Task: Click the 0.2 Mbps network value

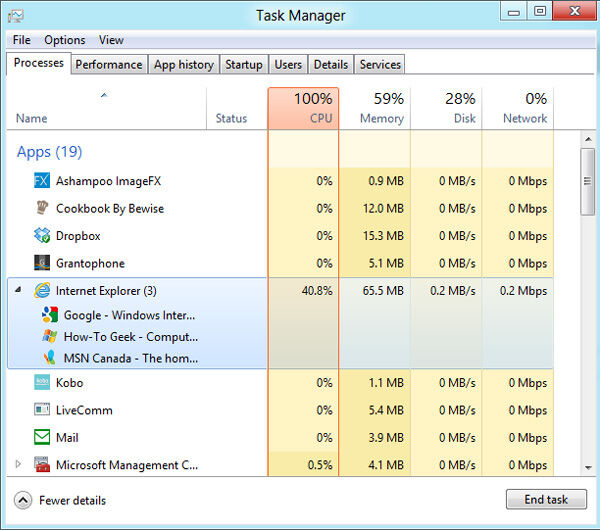Action: (523, 291)
